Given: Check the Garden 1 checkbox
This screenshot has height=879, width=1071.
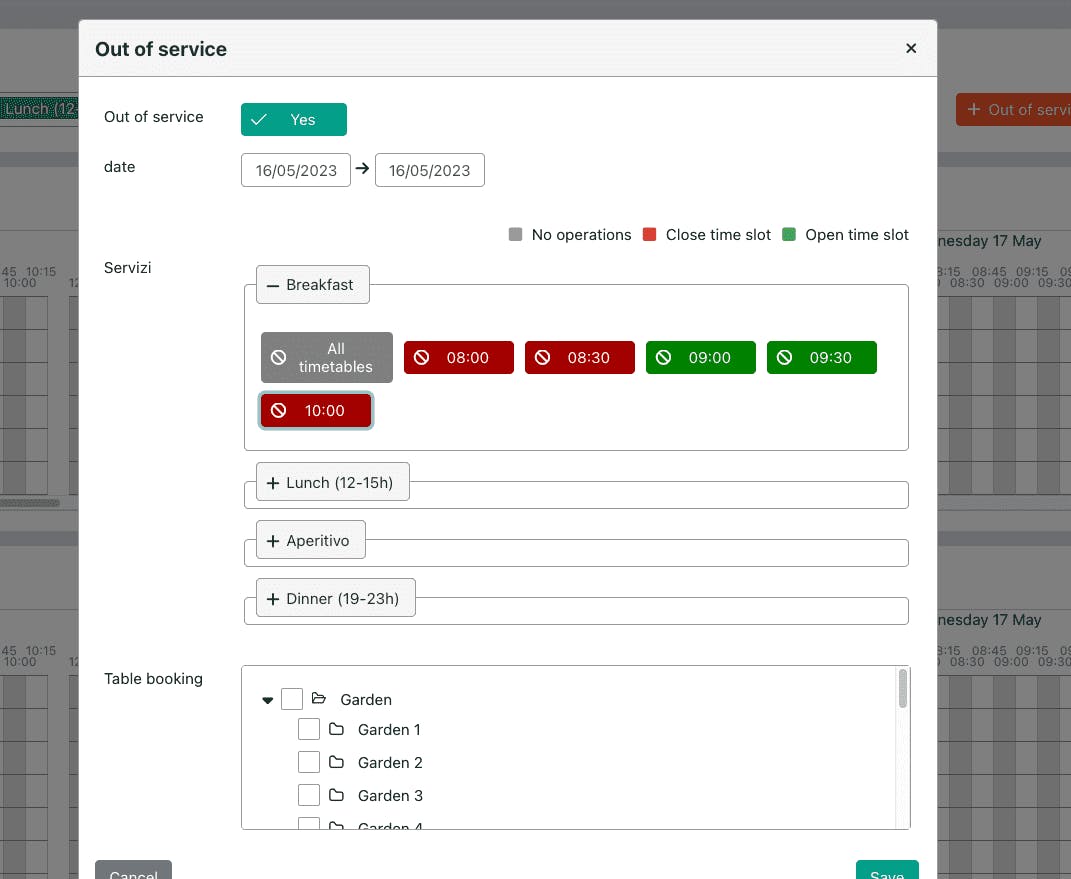Looking at the screenshot, I should 309,729.
